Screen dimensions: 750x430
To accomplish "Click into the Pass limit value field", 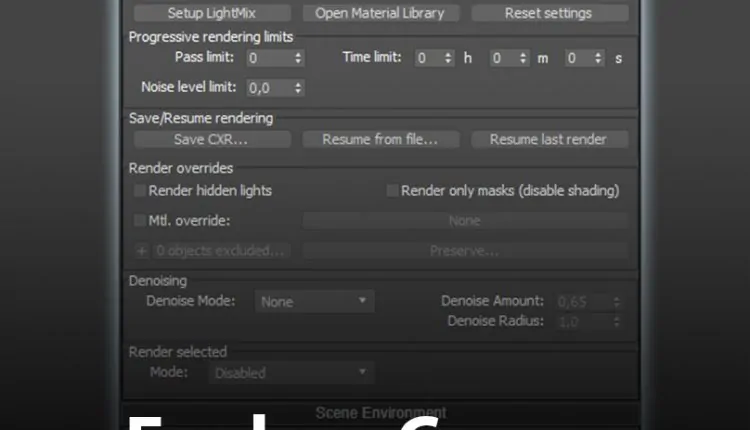I will point(269,58).
